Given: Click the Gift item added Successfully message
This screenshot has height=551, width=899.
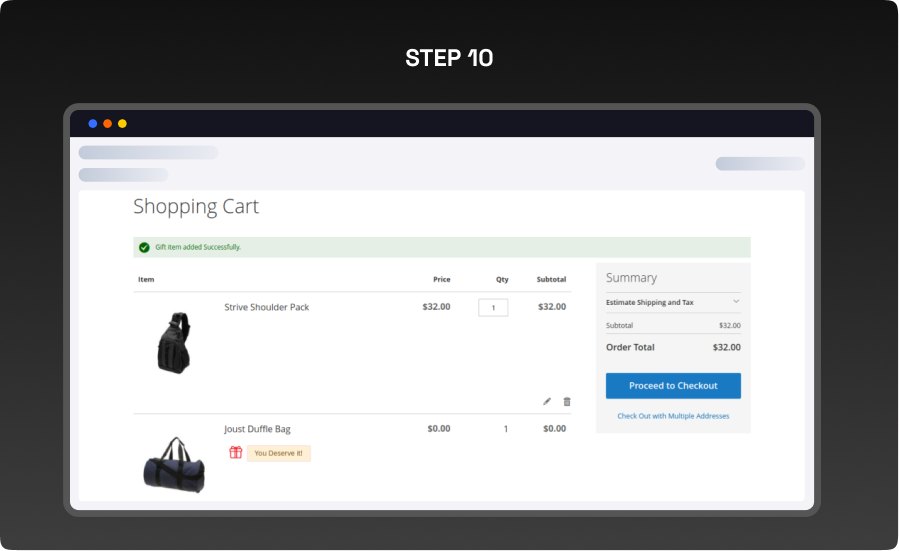Looking at the screenshot, I should tap(198, 247).
